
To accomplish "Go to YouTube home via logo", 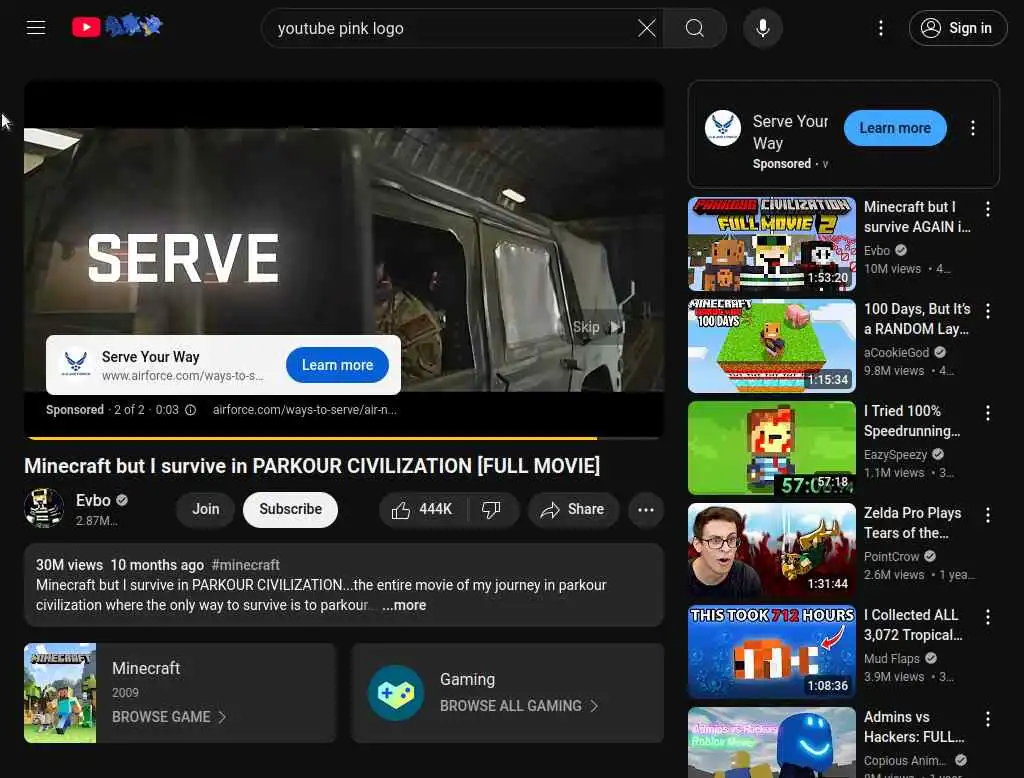I will [x=118, y=27].
